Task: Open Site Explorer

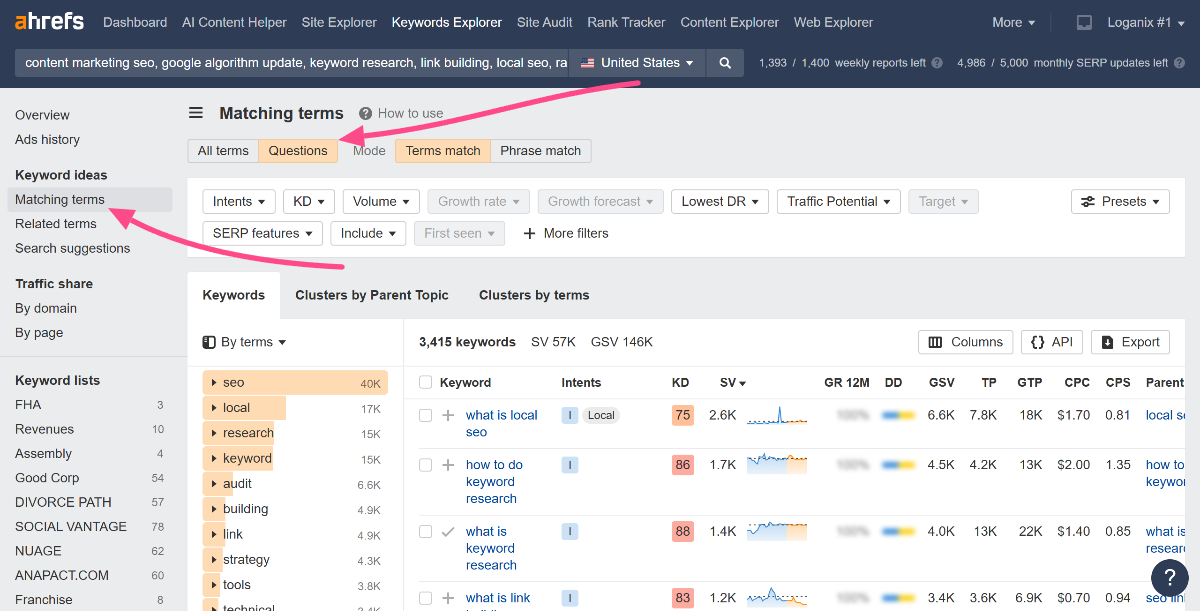Action: coord(339,22)
